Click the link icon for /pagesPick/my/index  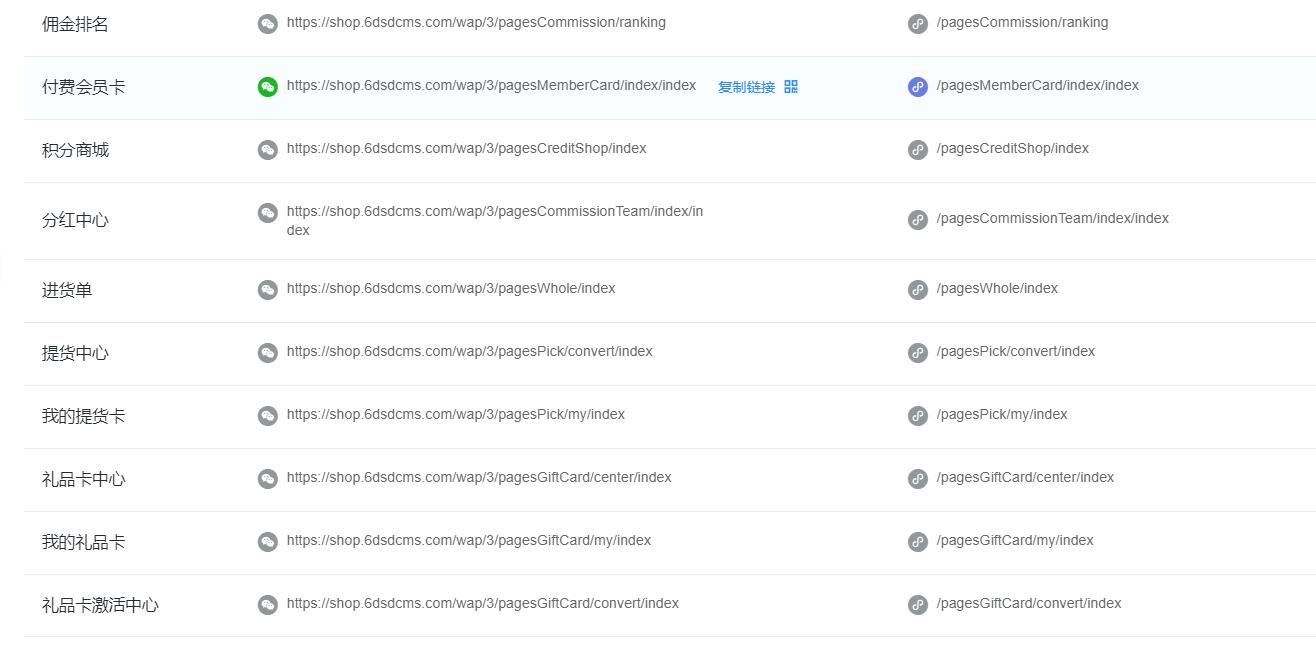[x=917, y=416]
